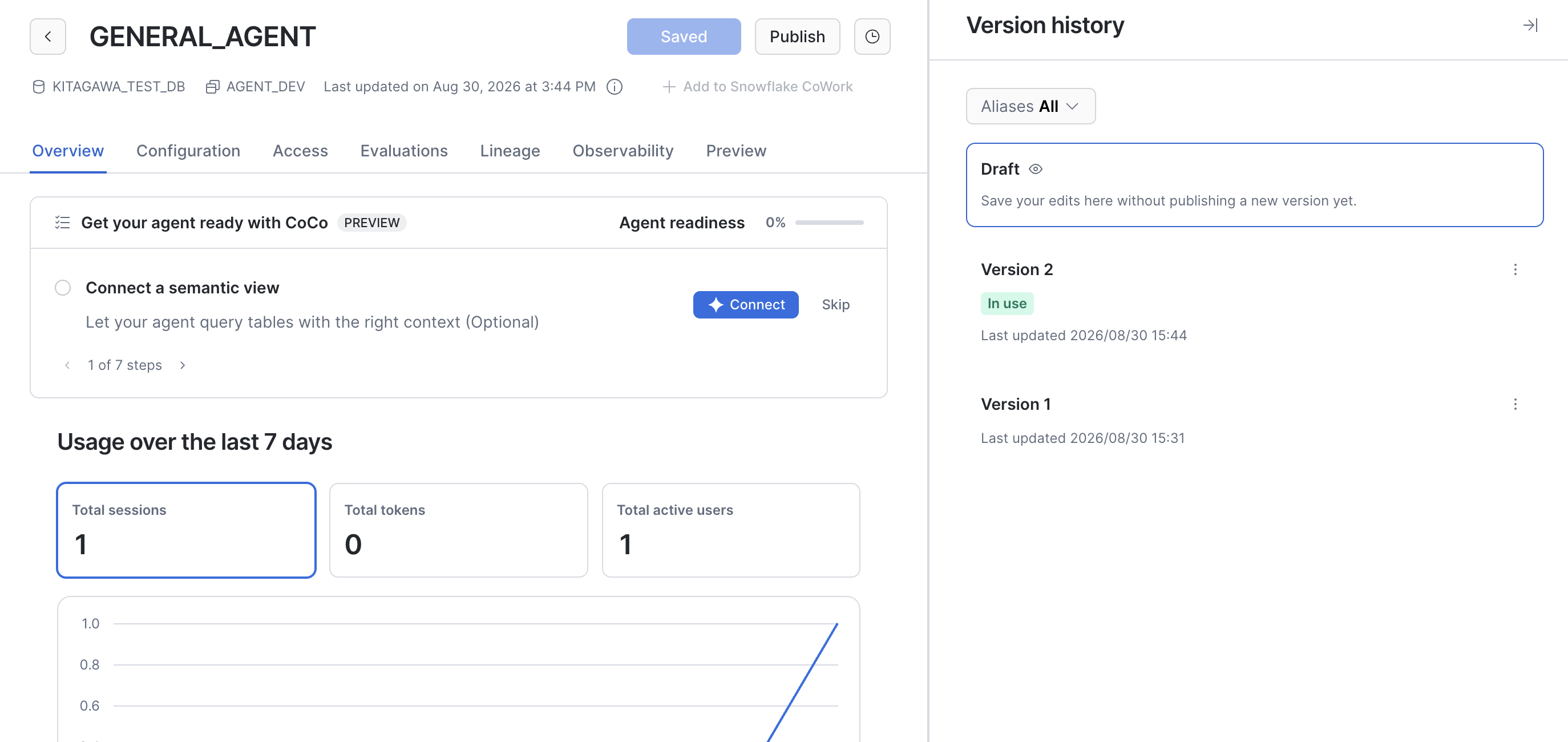Screen dimensions: 1568x742
Task: Open the Lineage tab
Action: [510, 151]
